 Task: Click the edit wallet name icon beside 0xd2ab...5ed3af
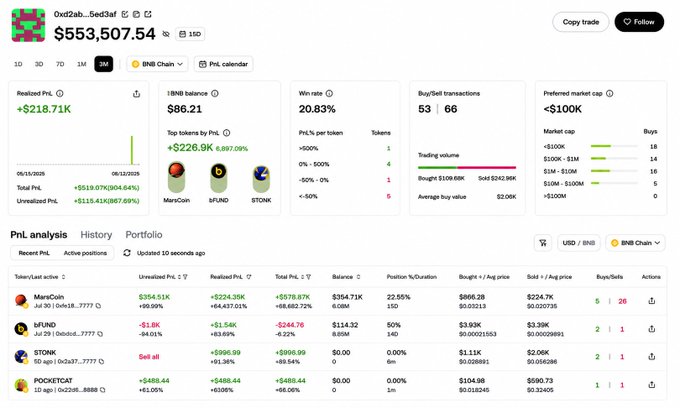click(x=125, y=14)
